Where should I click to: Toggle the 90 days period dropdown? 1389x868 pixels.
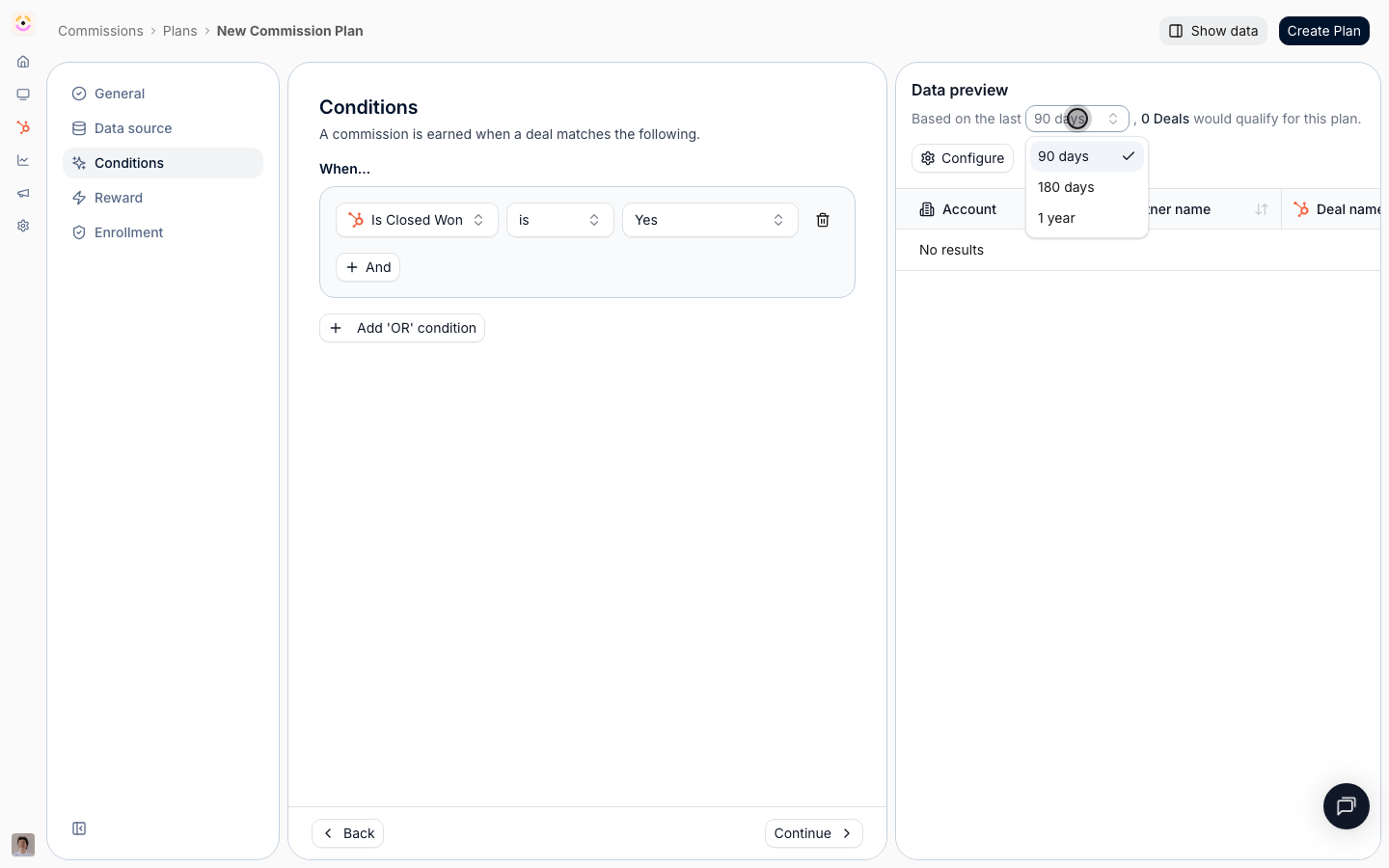pyautogui.click(x=1076, y=119)
